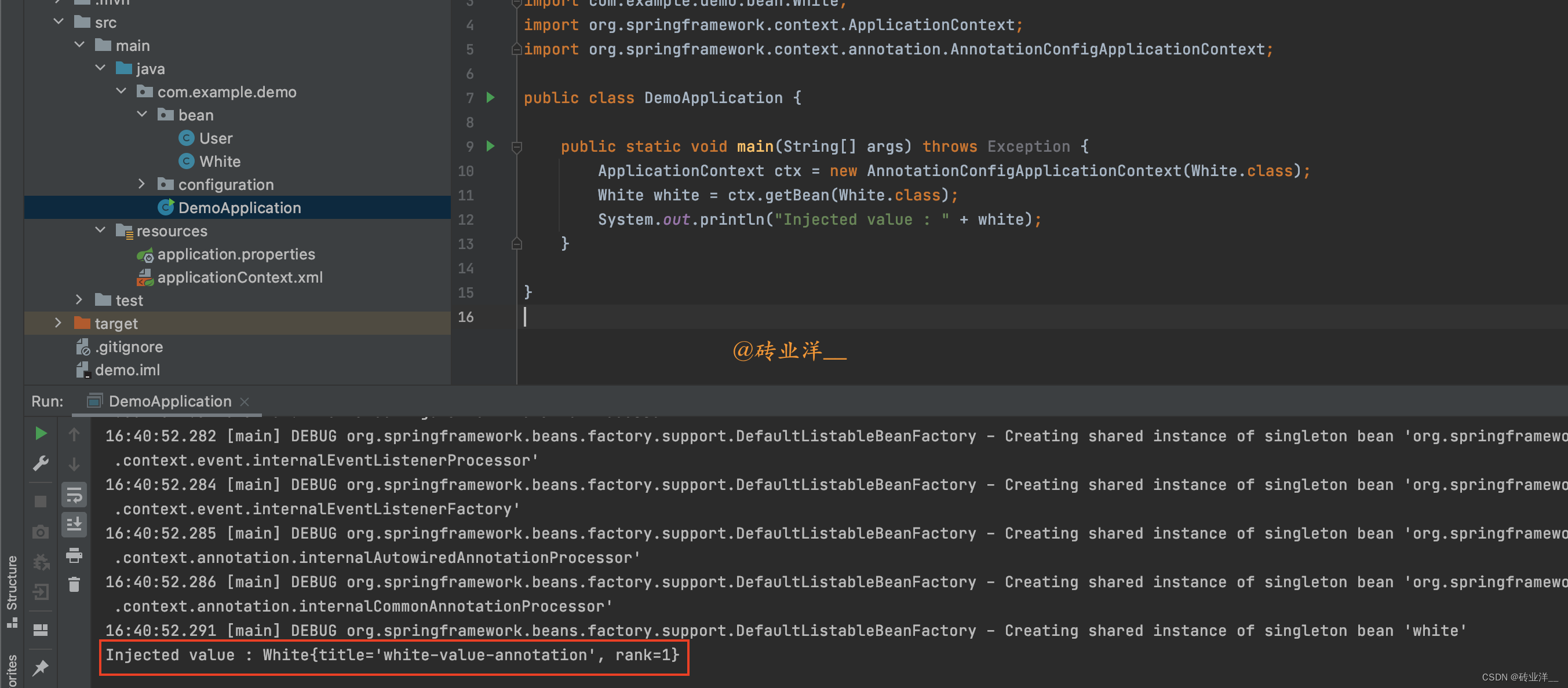Fold the main method at the line 9 marker
Image resolution: width=1568 pixels, height=688 pixels.
[517, 147]
